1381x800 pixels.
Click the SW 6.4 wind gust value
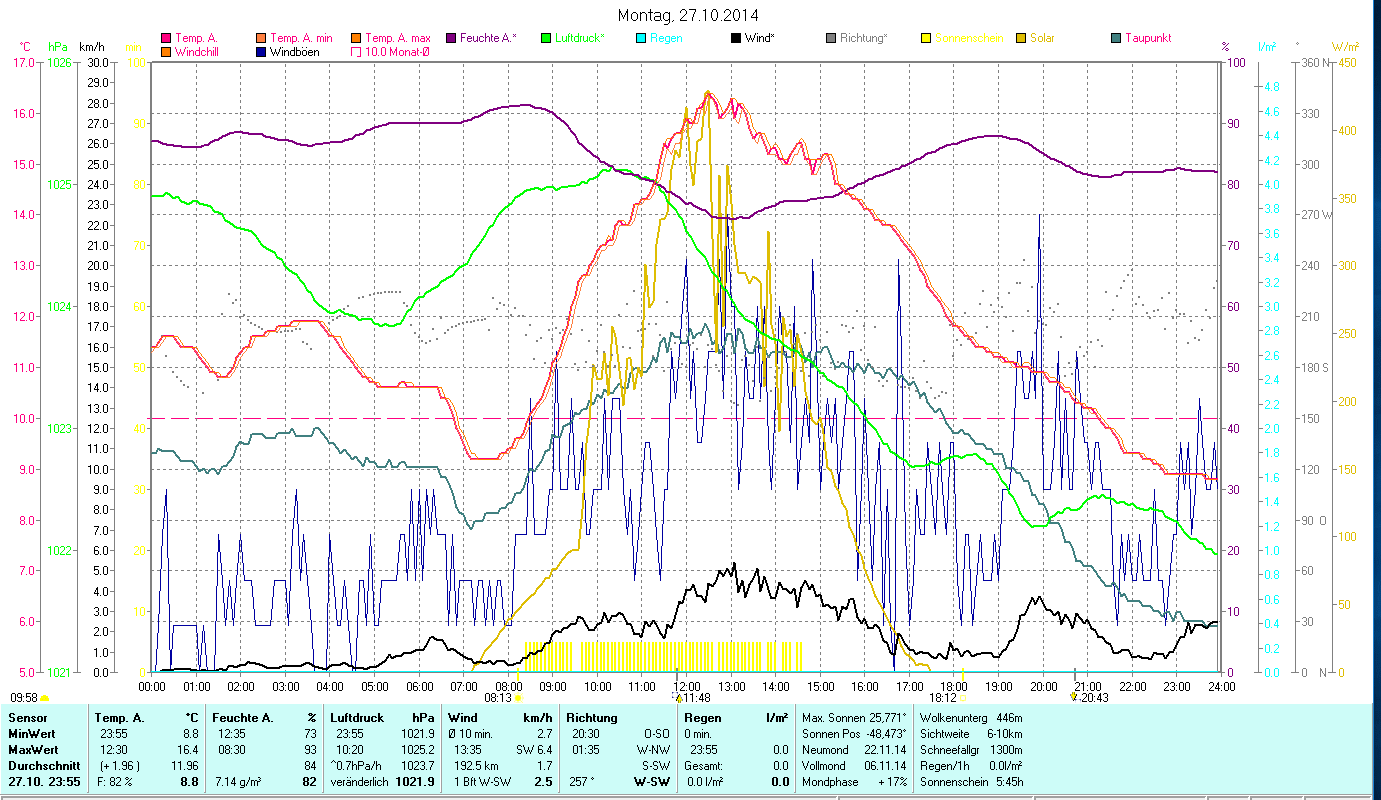534,749
